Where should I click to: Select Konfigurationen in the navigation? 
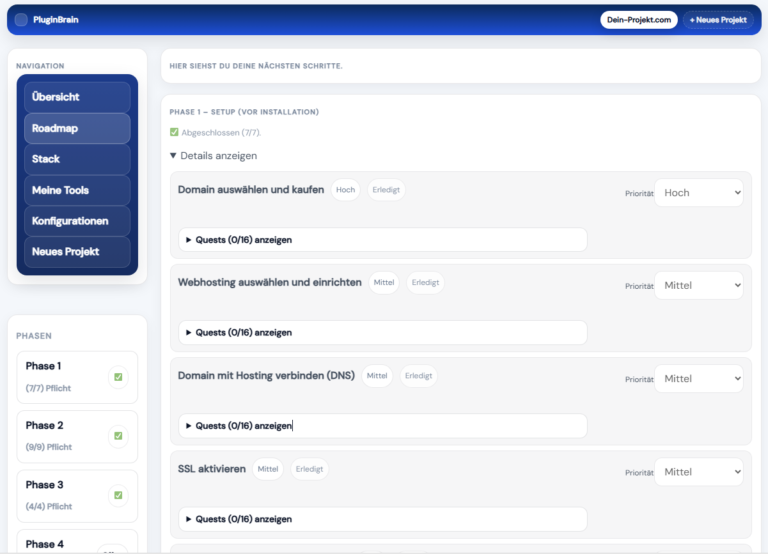point(77,221)
